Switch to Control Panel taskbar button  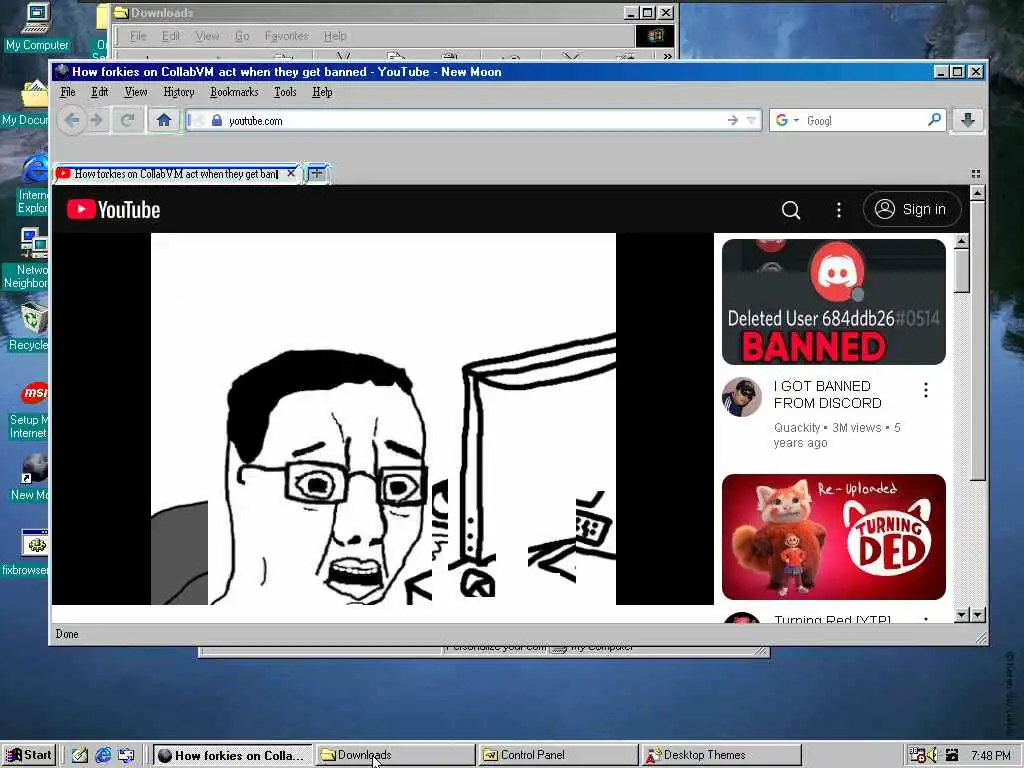pyautogui.click(x=558, y=755)
